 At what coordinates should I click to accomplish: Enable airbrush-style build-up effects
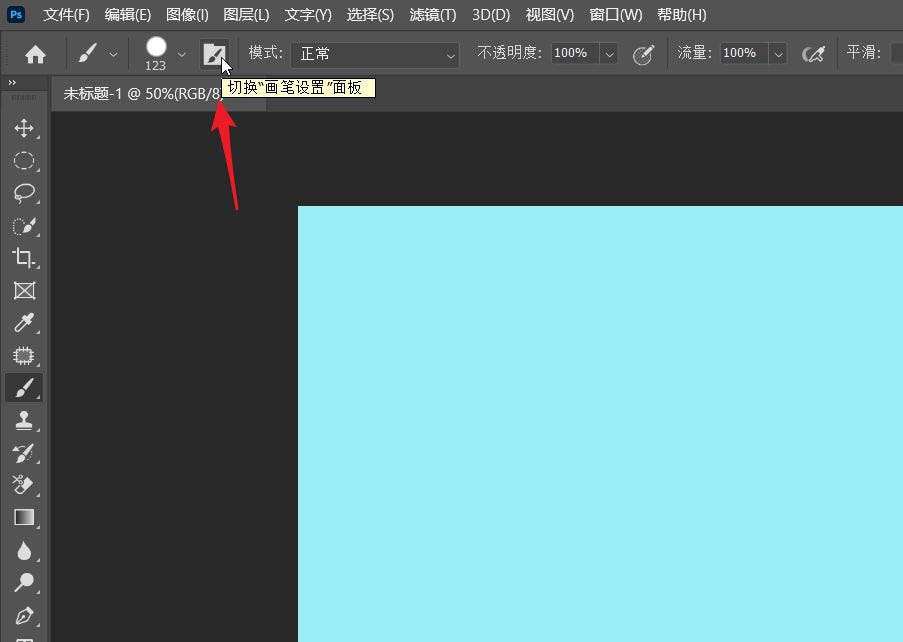813,54
